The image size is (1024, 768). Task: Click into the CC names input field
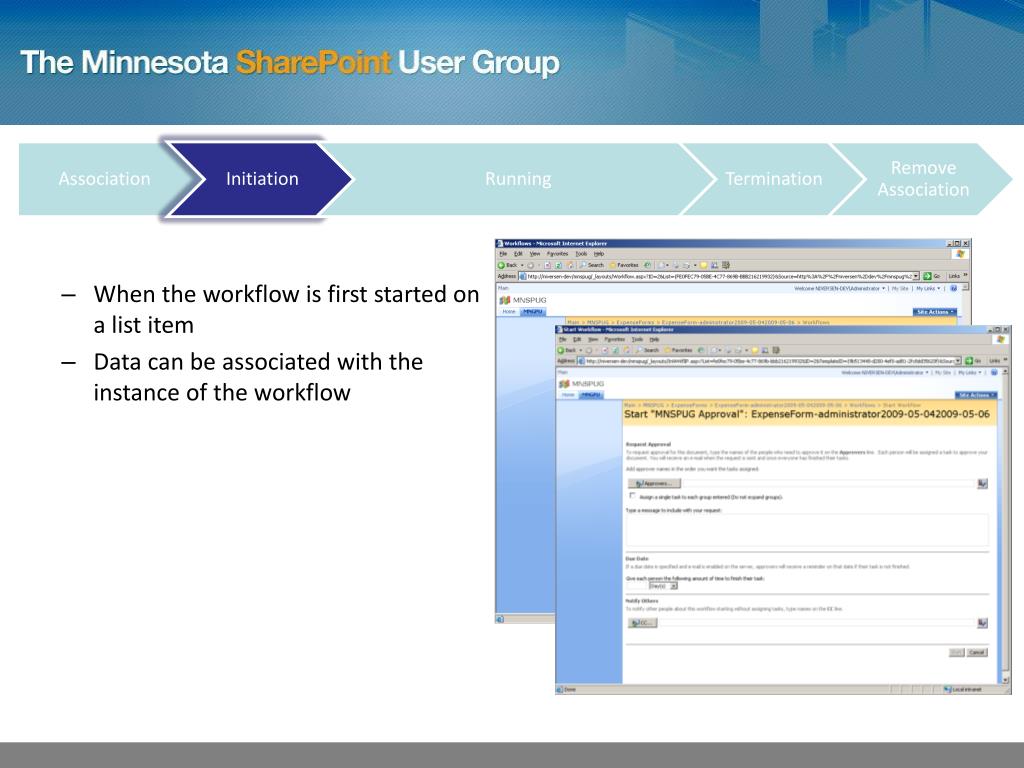click(x=816, y=624)
